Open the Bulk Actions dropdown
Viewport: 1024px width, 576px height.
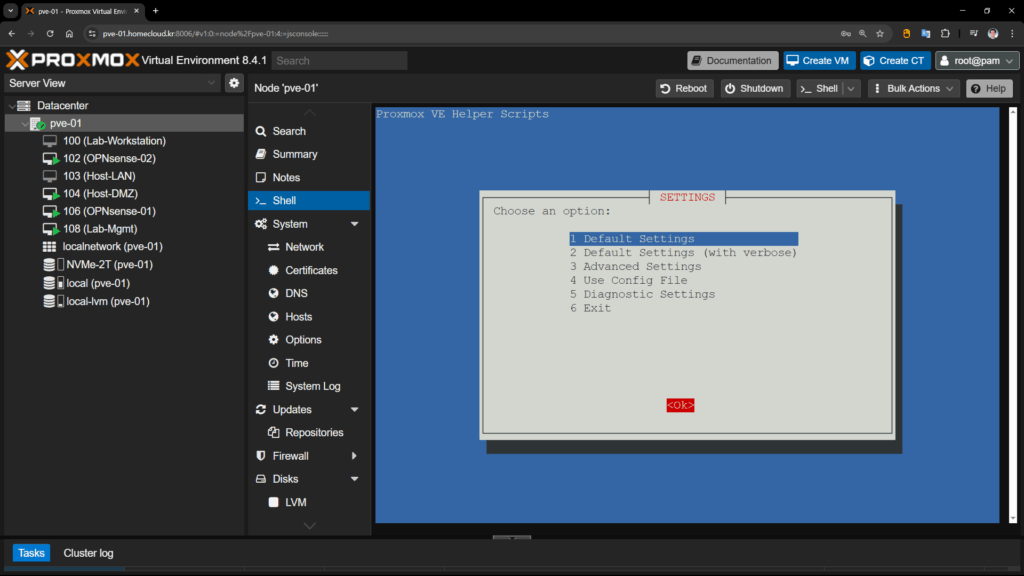tap(913, 88)
